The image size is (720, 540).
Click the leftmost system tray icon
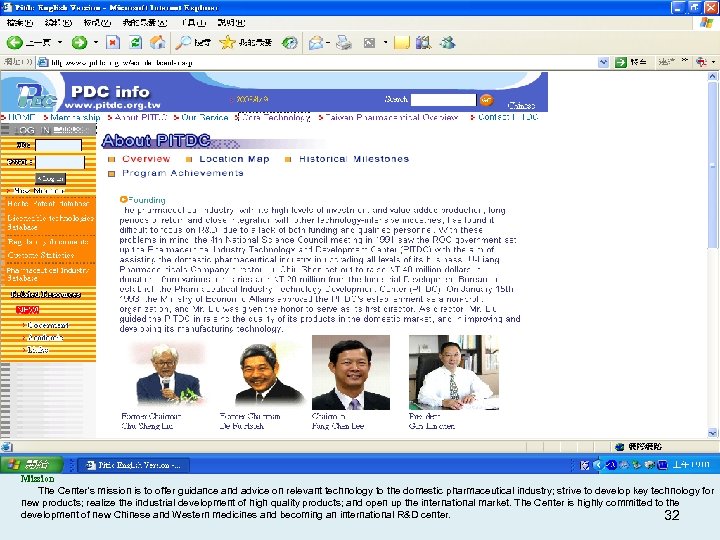click(x=585, y=465)
